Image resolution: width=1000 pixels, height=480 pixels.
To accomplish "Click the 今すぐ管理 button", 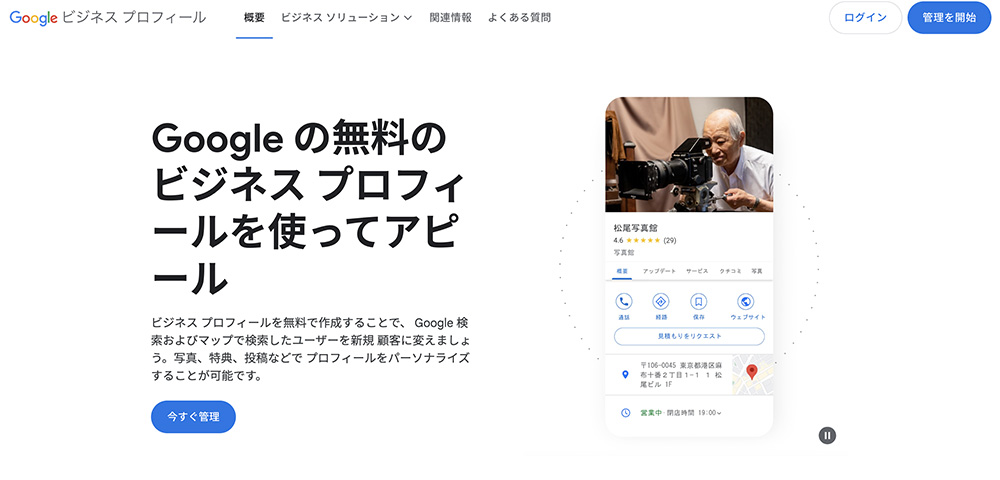I will tap(193, 417).
